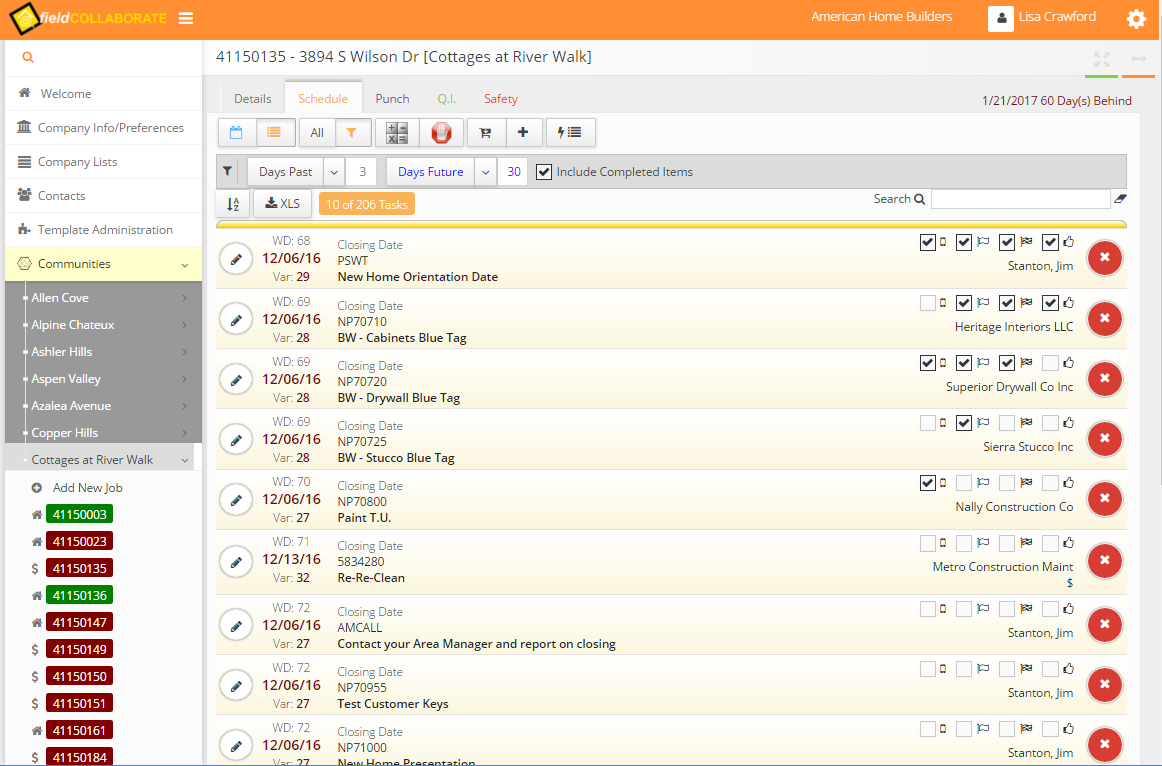Click the calculator icon on the toolbar

[x=396, y=132]
